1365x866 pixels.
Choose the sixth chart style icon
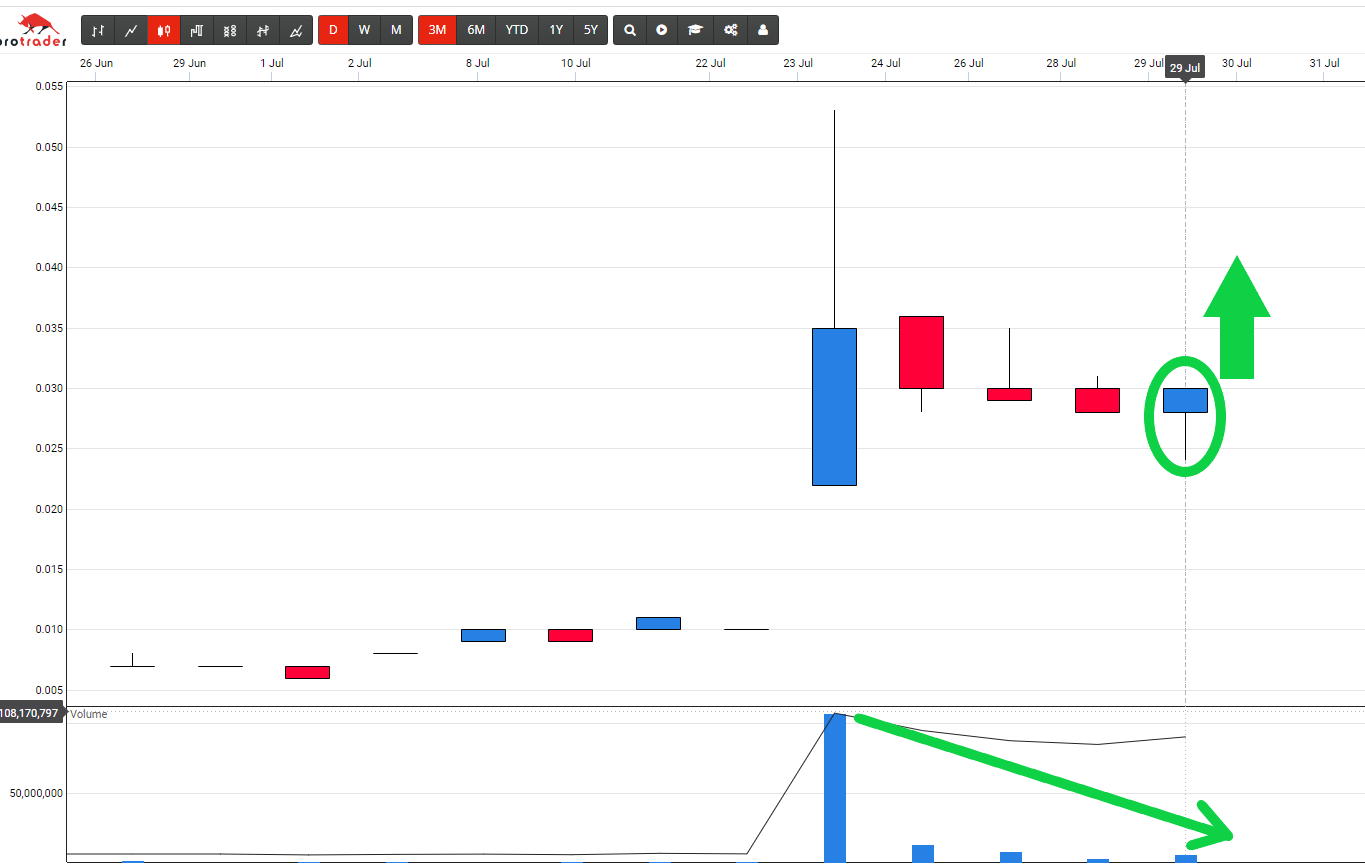pyautogui.click(x=263, y=30)
